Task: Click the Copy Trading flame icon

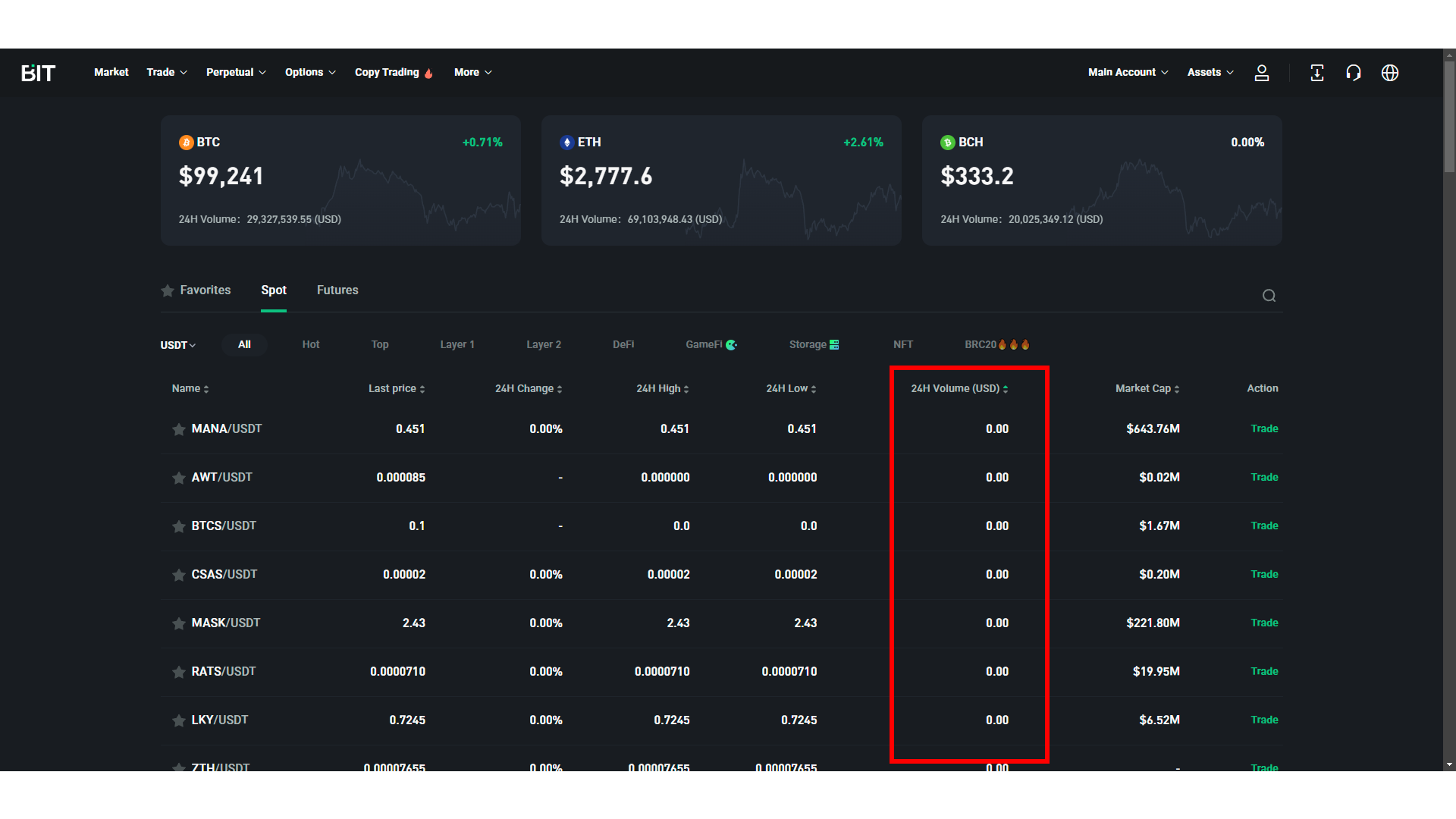Action: pos(428,73)
